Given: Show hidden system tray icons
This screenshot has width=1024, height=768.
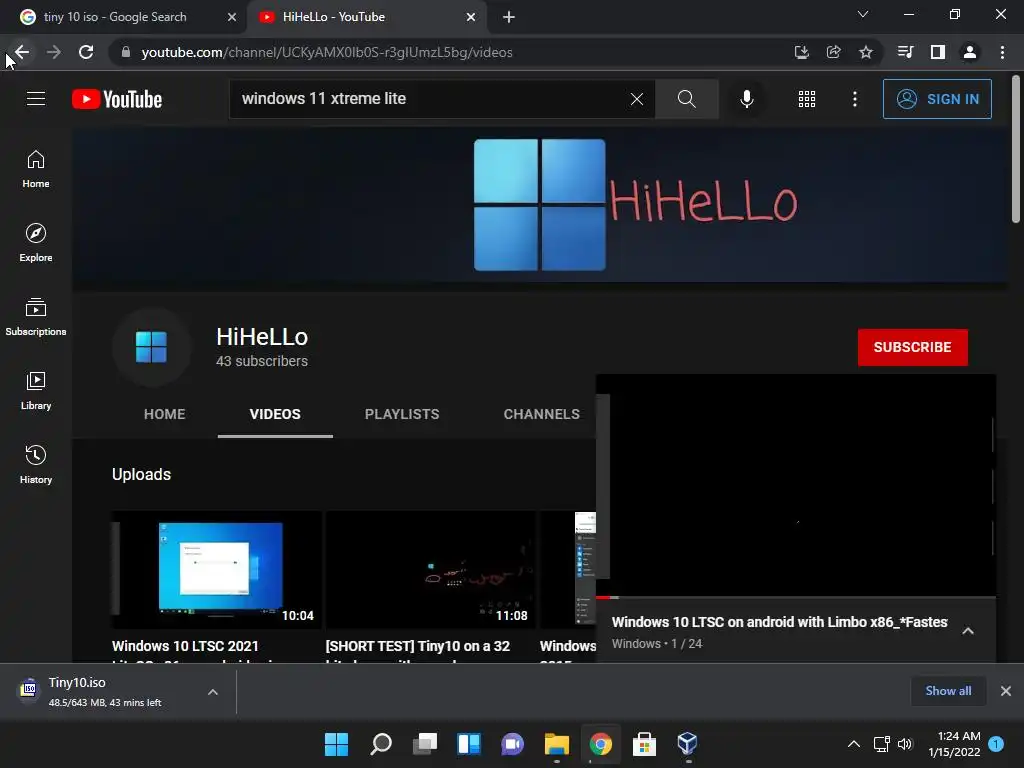Looking at the screenshot, I should coord(854,744).
